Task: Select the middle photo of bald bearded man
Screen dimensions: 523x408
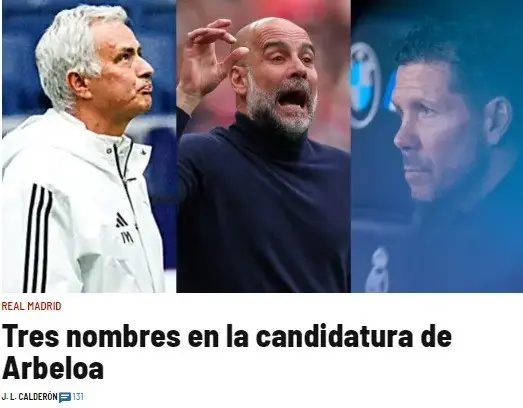Action: [x=264, y=146]
